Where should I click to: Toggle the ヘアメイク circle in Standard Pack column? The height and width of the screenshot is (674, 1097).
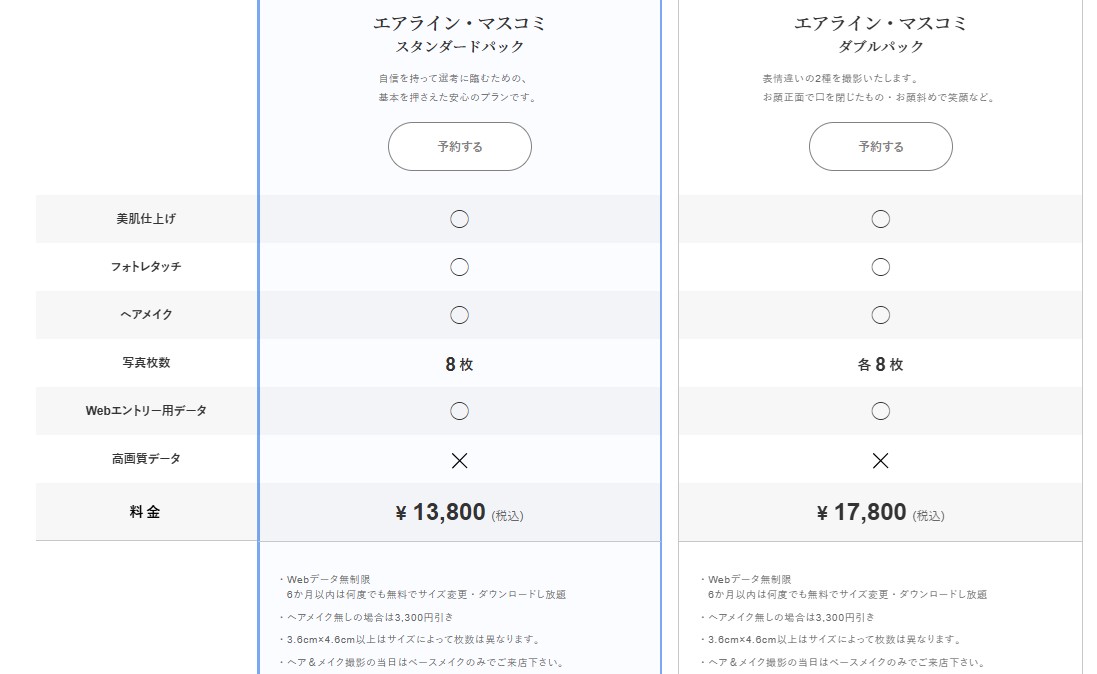click(x=458, y=314)
